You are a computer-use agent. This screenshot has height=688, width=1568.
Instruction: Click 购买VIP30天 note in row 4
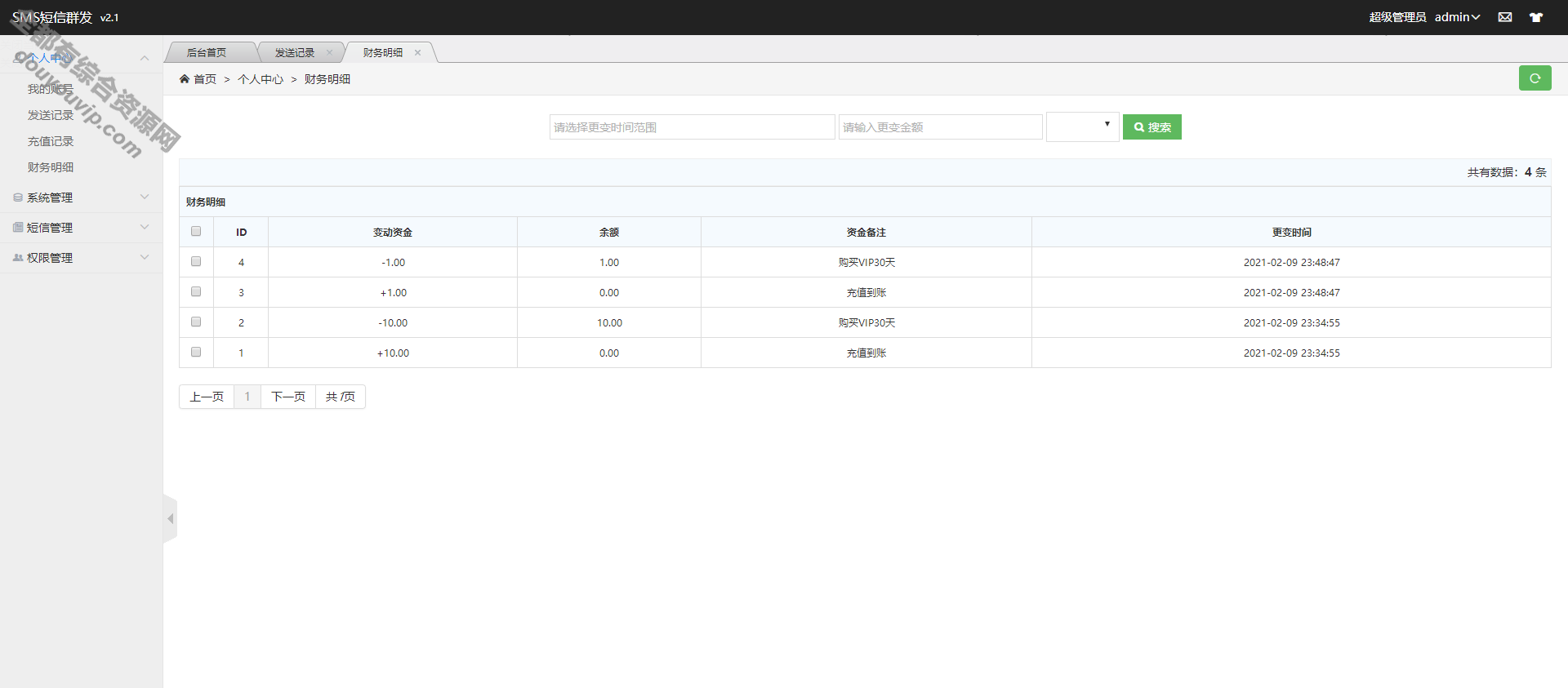[866, 263]
